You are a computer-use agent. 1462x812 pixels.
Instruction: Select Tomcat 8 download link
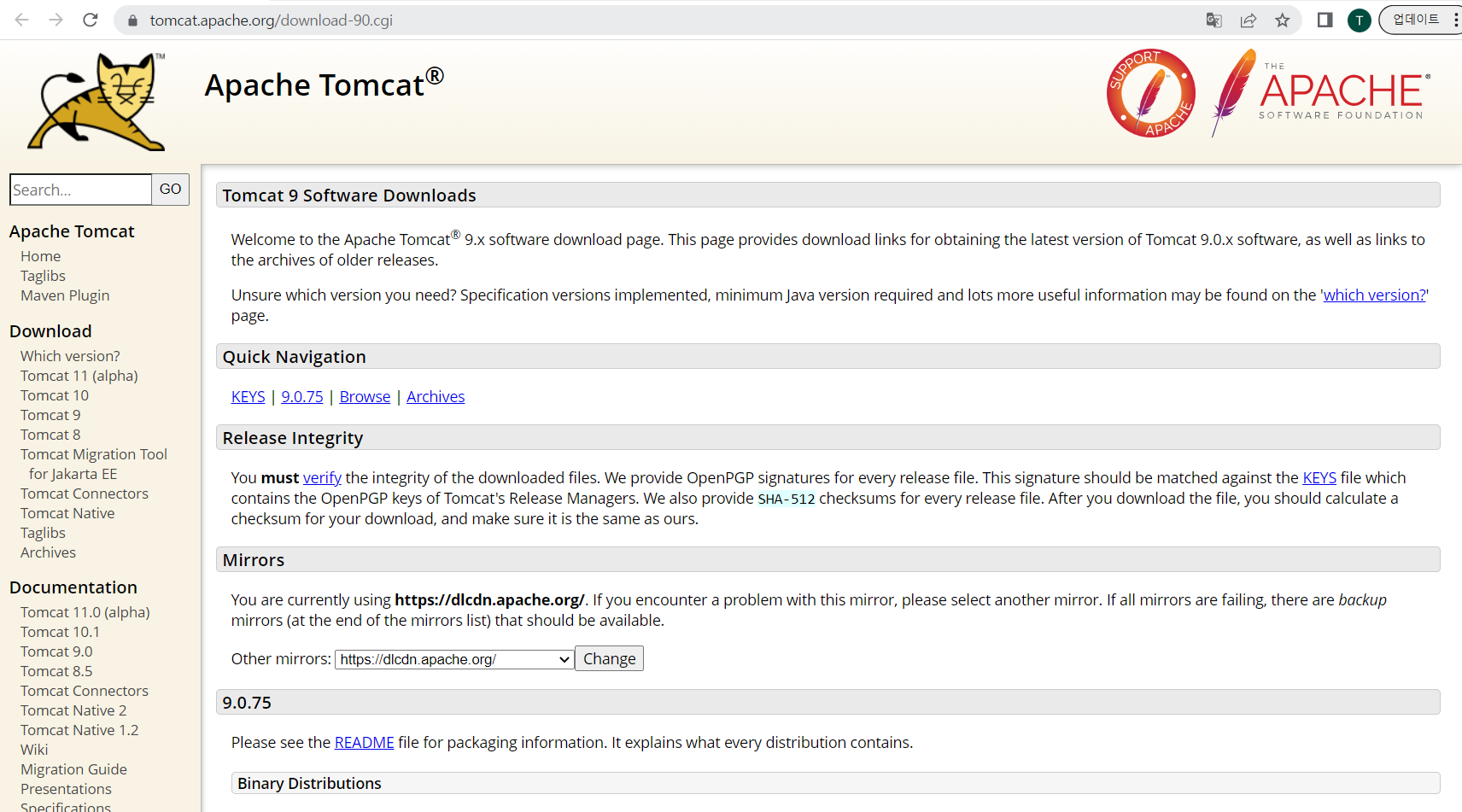coord(50,435)
